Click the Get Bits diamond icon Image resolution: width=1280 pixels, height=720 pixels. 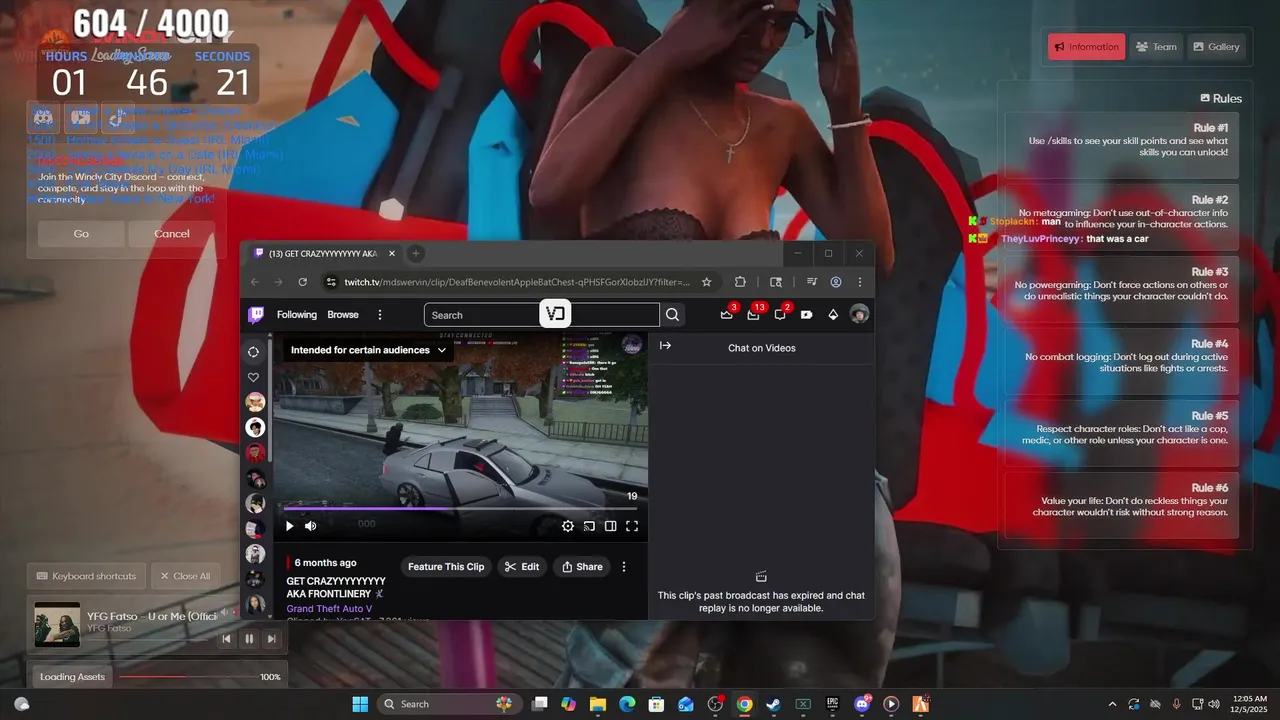[833, 315]
